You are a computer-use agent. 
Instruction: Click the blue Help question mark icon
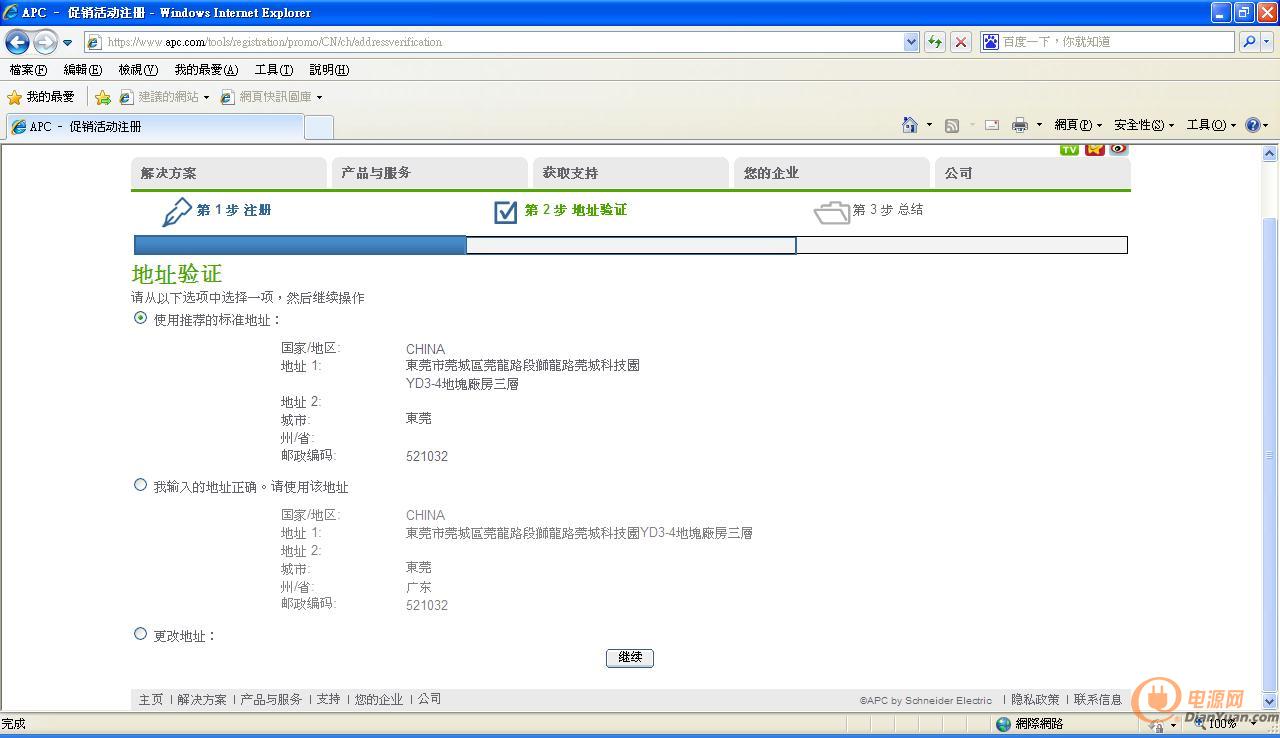point(1252,125)
